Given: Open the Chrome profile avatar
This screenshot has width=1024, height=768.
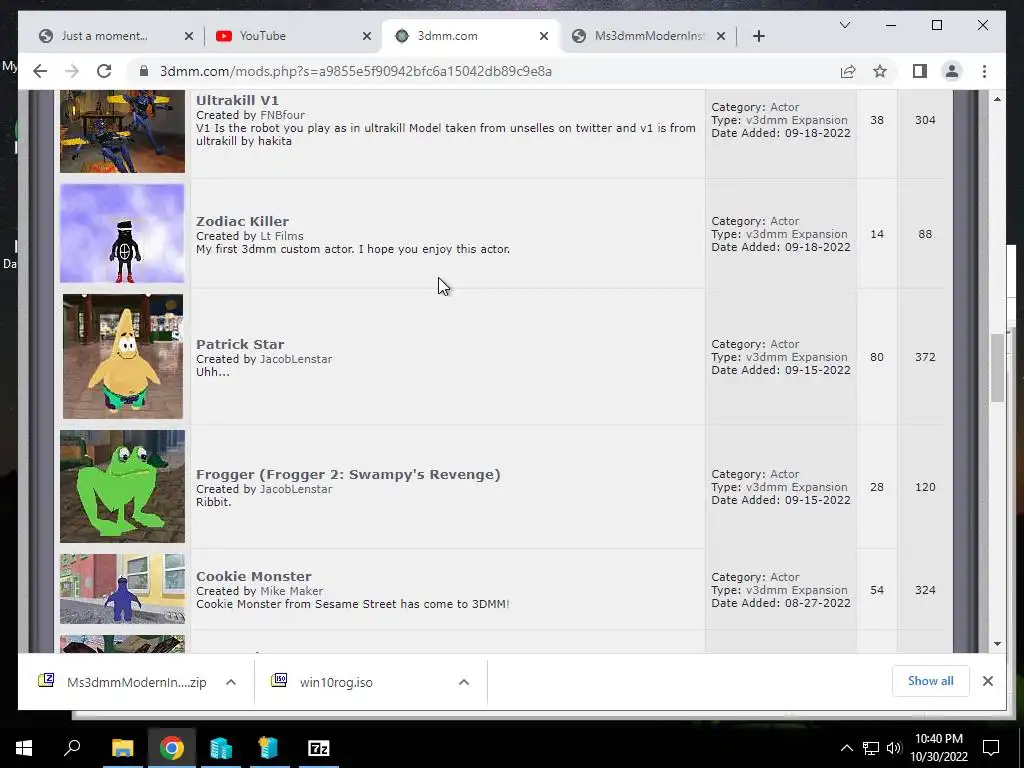Looking at the screenshot, I should point(952,71).
